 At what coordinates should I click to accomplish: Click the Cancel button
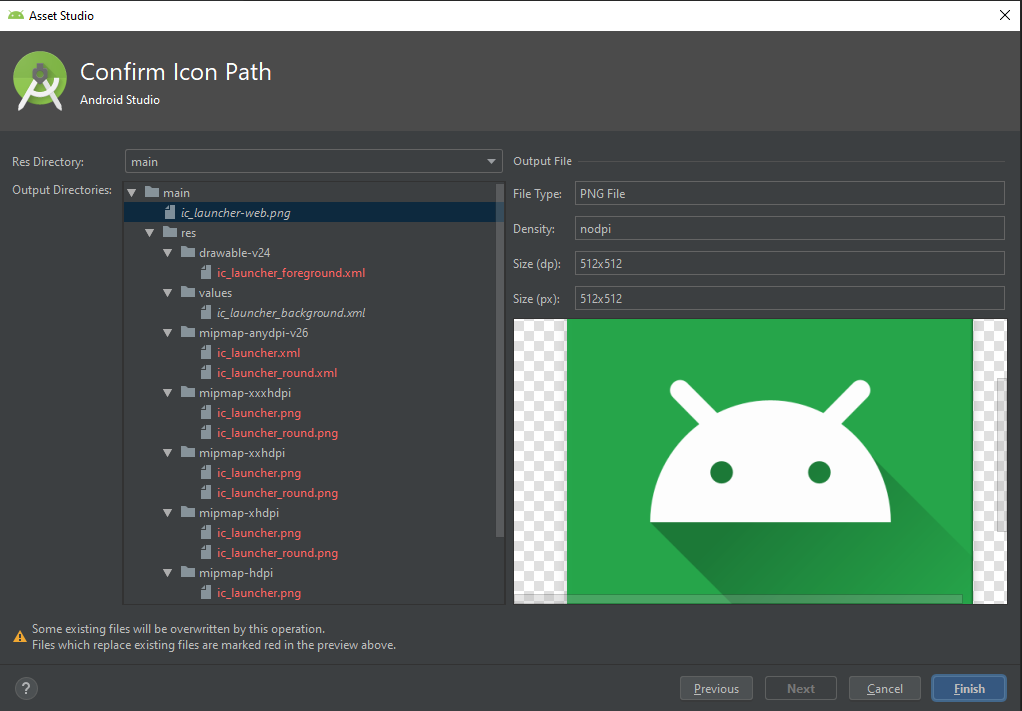pyautogui.click(x=884, y=688)
